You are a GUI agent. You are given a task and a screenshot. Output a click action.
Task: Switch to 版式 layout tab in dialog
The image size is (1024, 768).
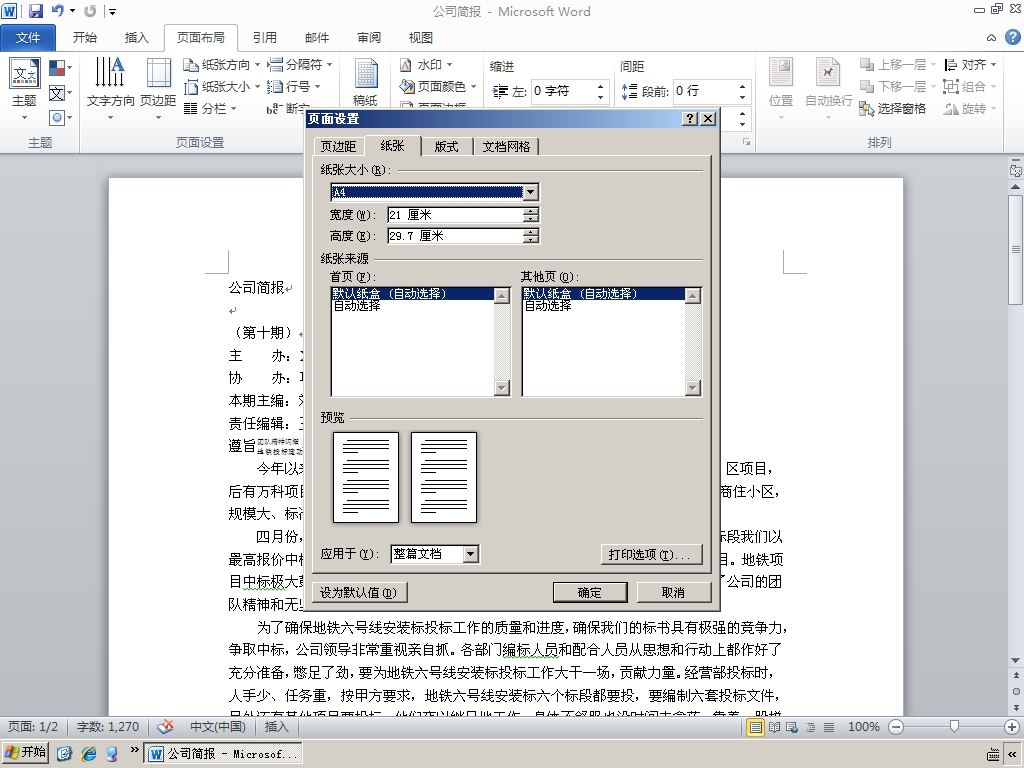(447, 146)
